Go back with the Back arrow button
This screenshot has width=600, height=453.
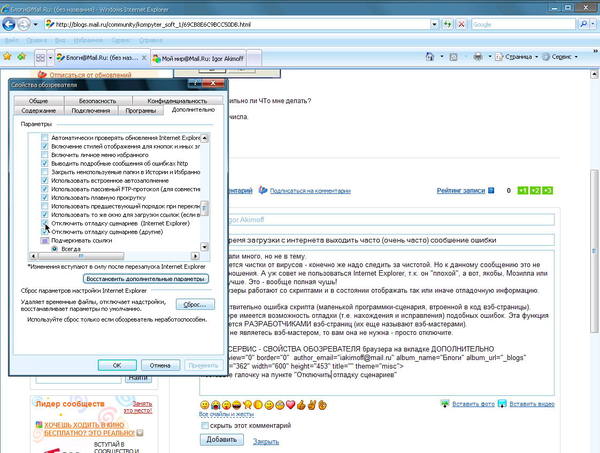[x=9, y=24]
